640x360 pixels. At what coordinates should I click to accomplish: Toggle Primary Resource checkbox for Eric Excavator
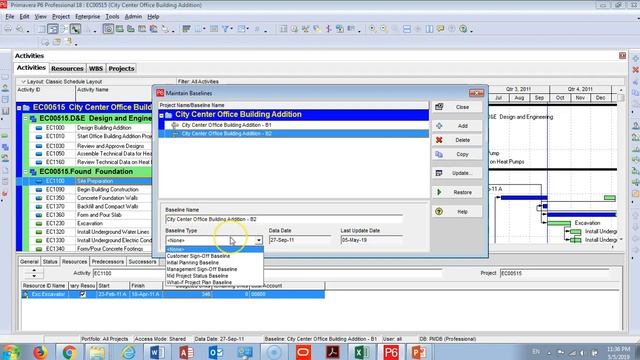[83, 294]
